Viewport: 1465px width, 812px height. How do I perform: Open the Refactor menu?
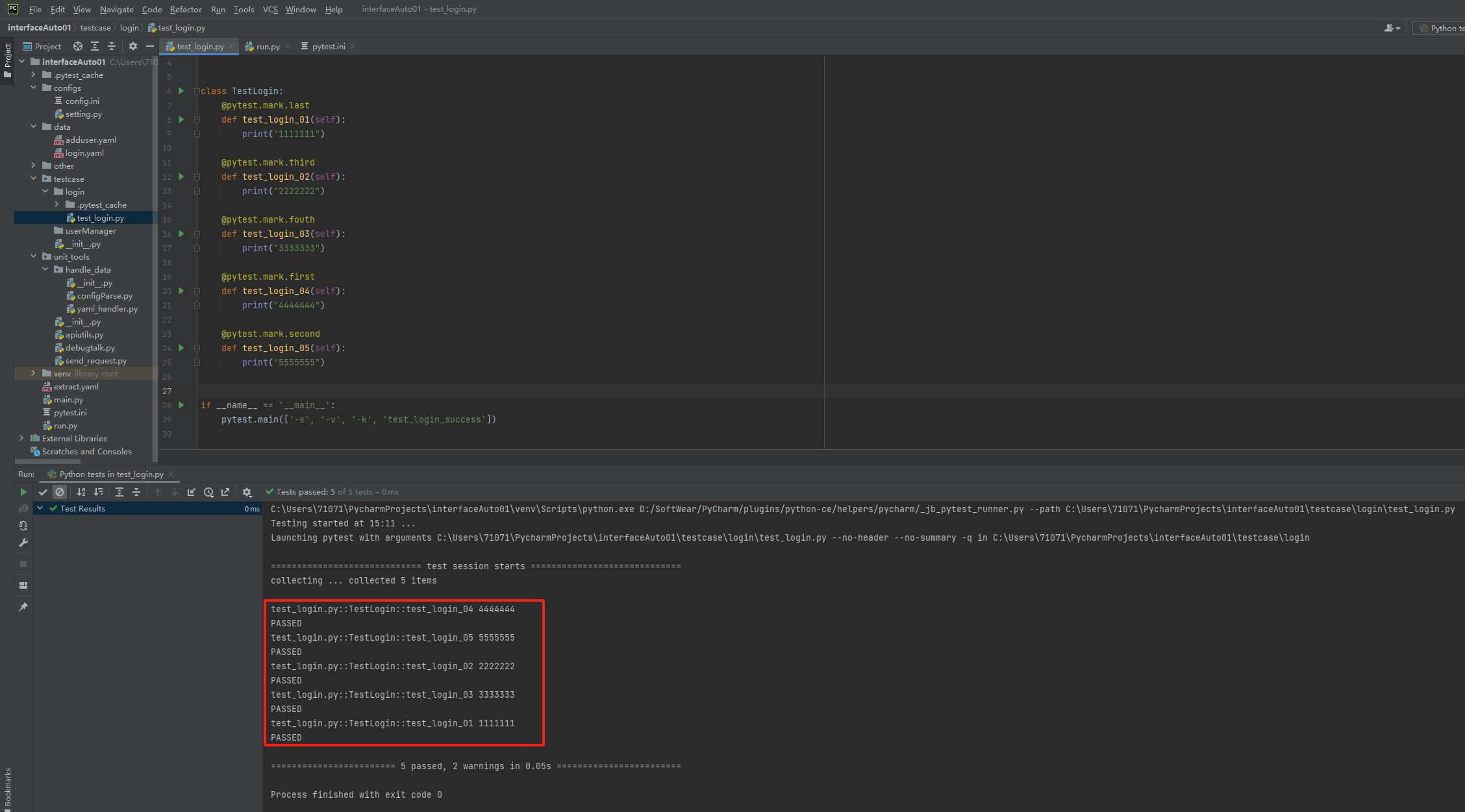(x=186, y=9)
